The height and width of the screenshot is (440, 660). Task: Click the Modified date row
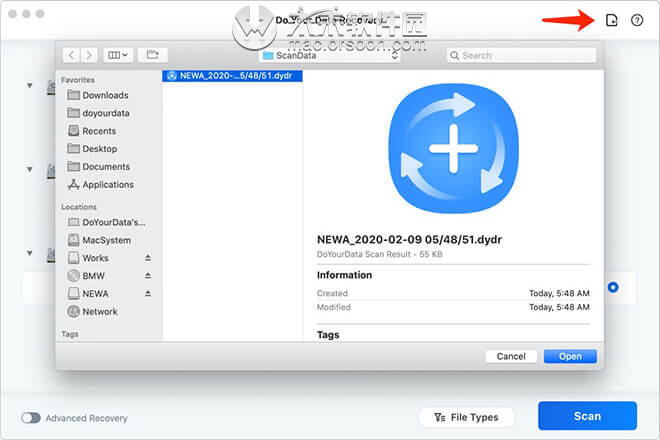tap(453, 307)
